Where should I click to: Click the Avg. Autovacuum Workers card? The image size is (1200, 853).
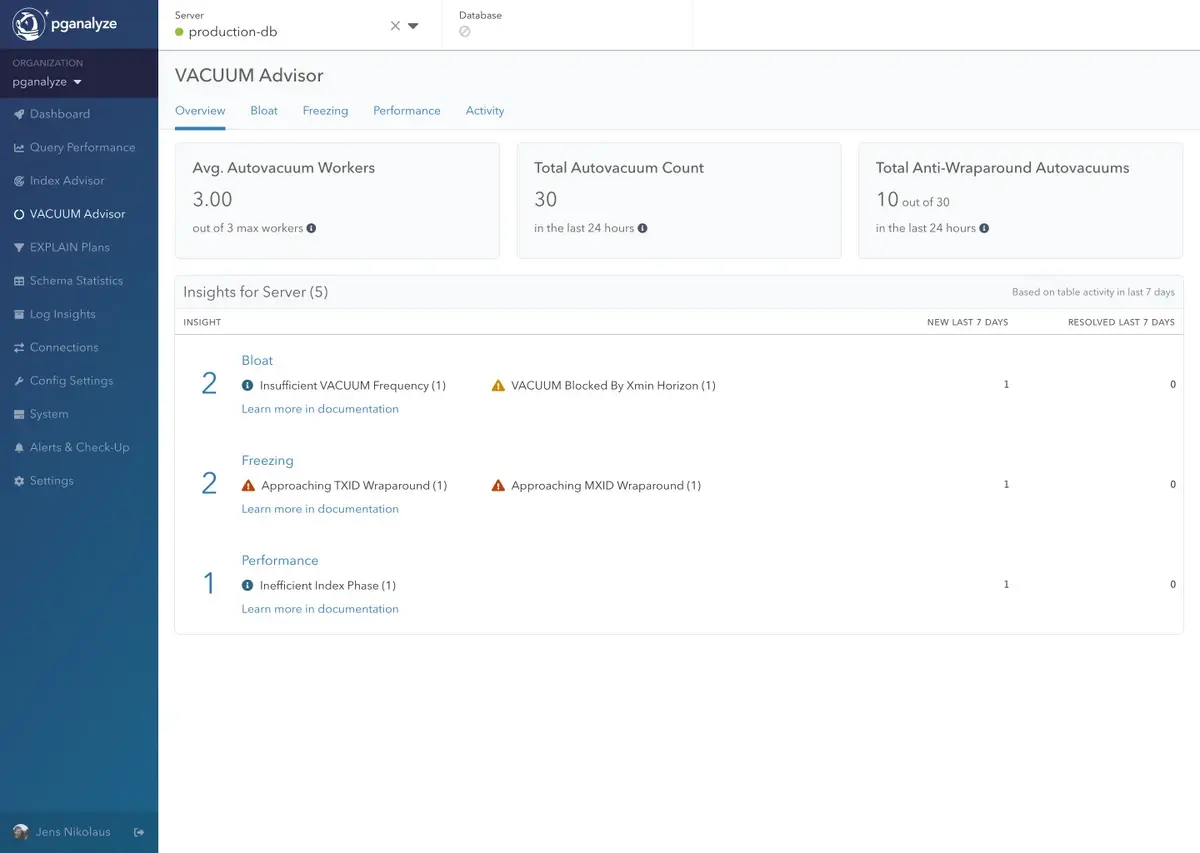pyautogui.click(x=337, y=201)
